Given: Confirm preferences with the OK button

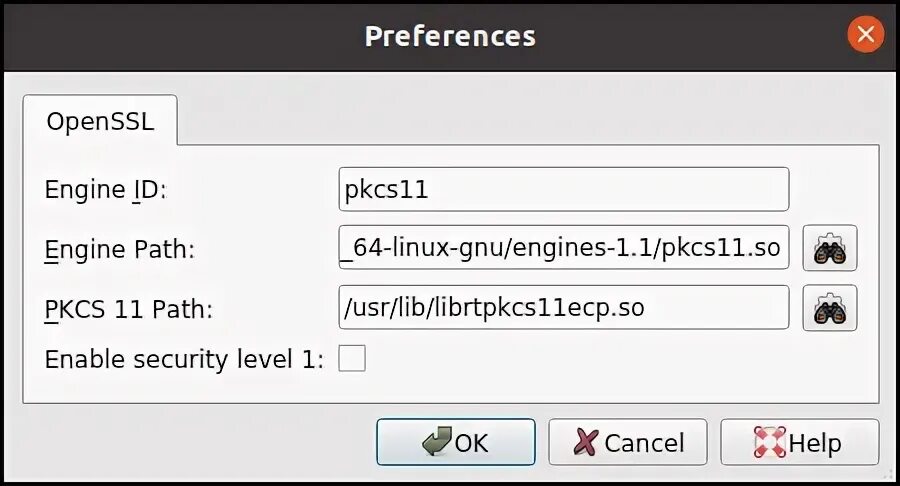Looking at the screenshot, I should (x=456, y=442).
